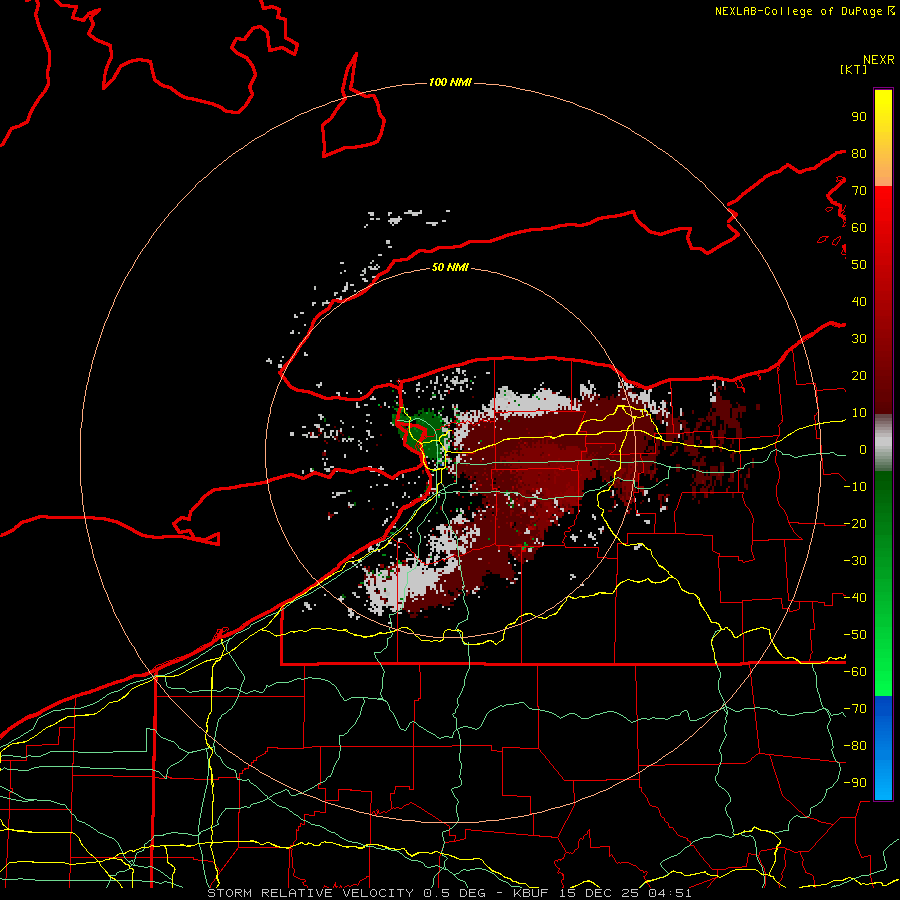Click the 10 value on velocity scale
This screenshot has height=900, width=900.
pos(859,413)
